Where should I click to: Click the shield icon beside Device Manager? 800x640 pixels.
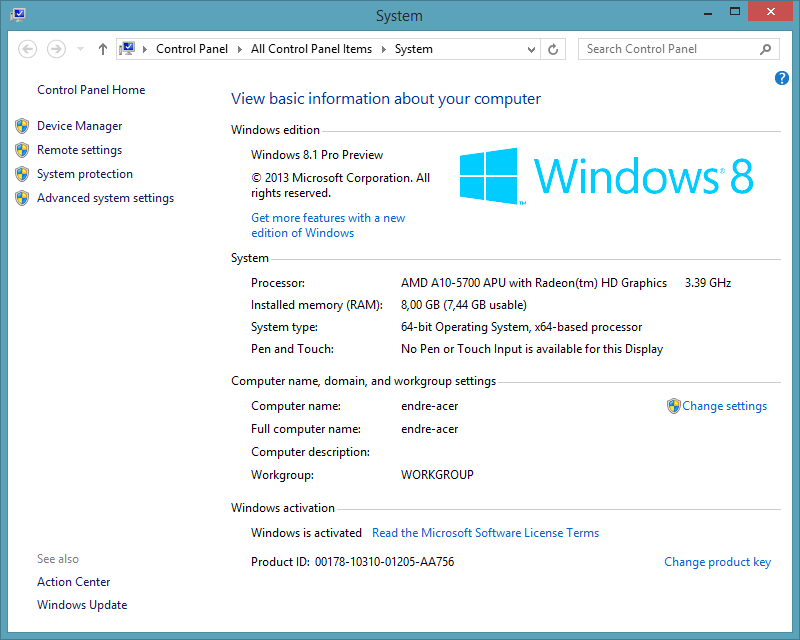22,126
